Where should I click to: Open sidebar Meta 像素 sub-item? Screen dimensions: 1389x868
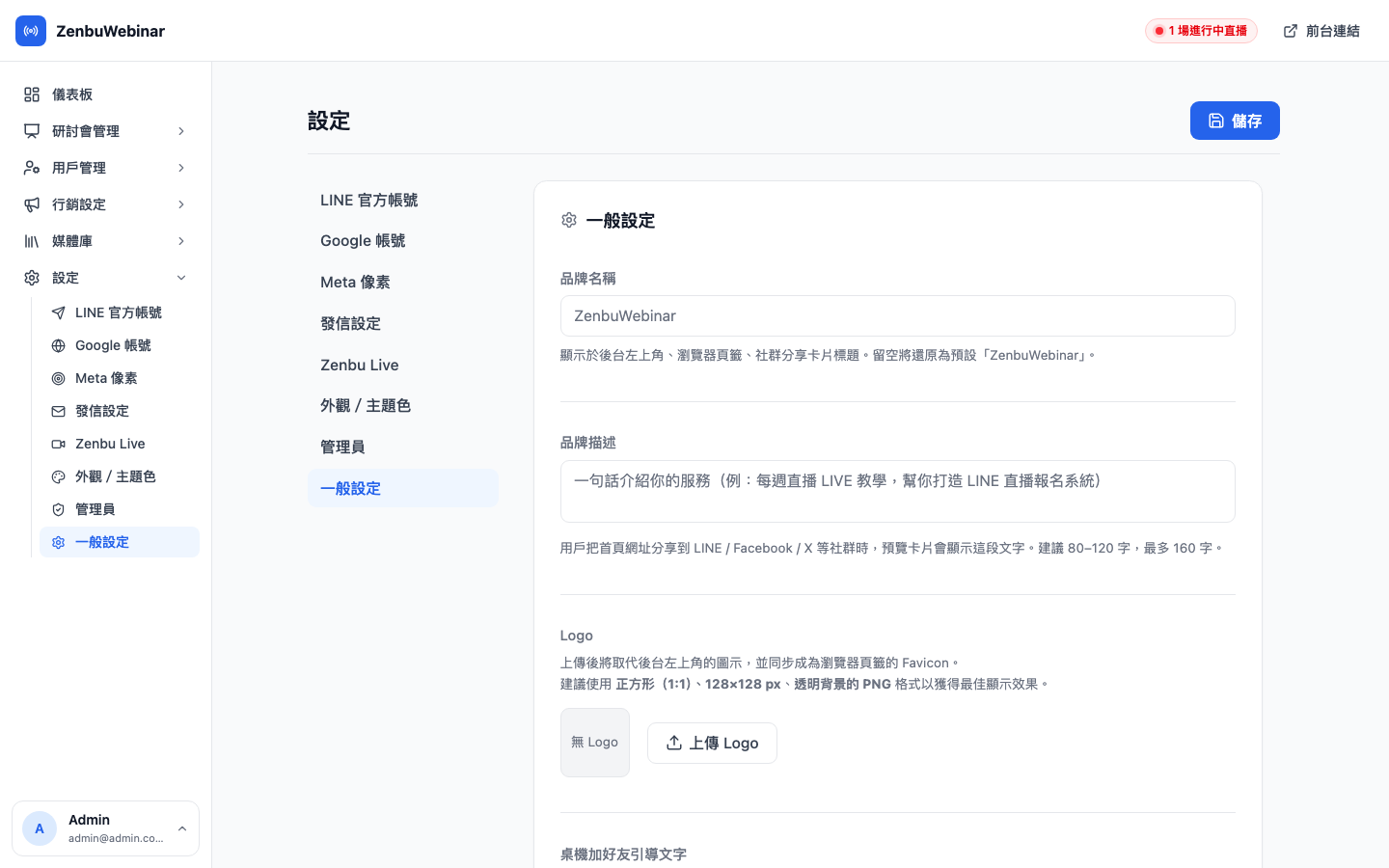120,378
